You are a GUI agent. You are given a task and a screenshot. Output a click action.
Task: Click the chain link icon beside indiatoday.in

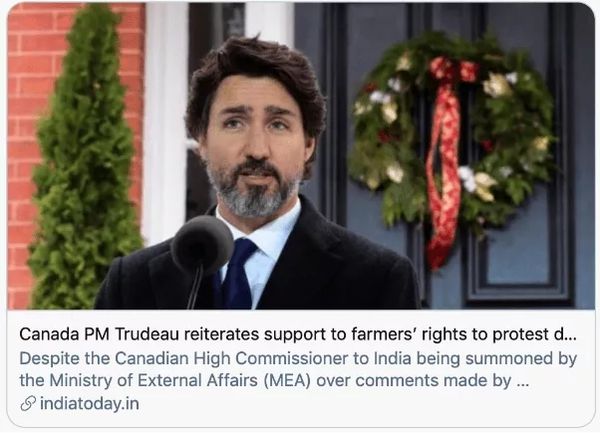pyautogui.click(x=28, y=404)
